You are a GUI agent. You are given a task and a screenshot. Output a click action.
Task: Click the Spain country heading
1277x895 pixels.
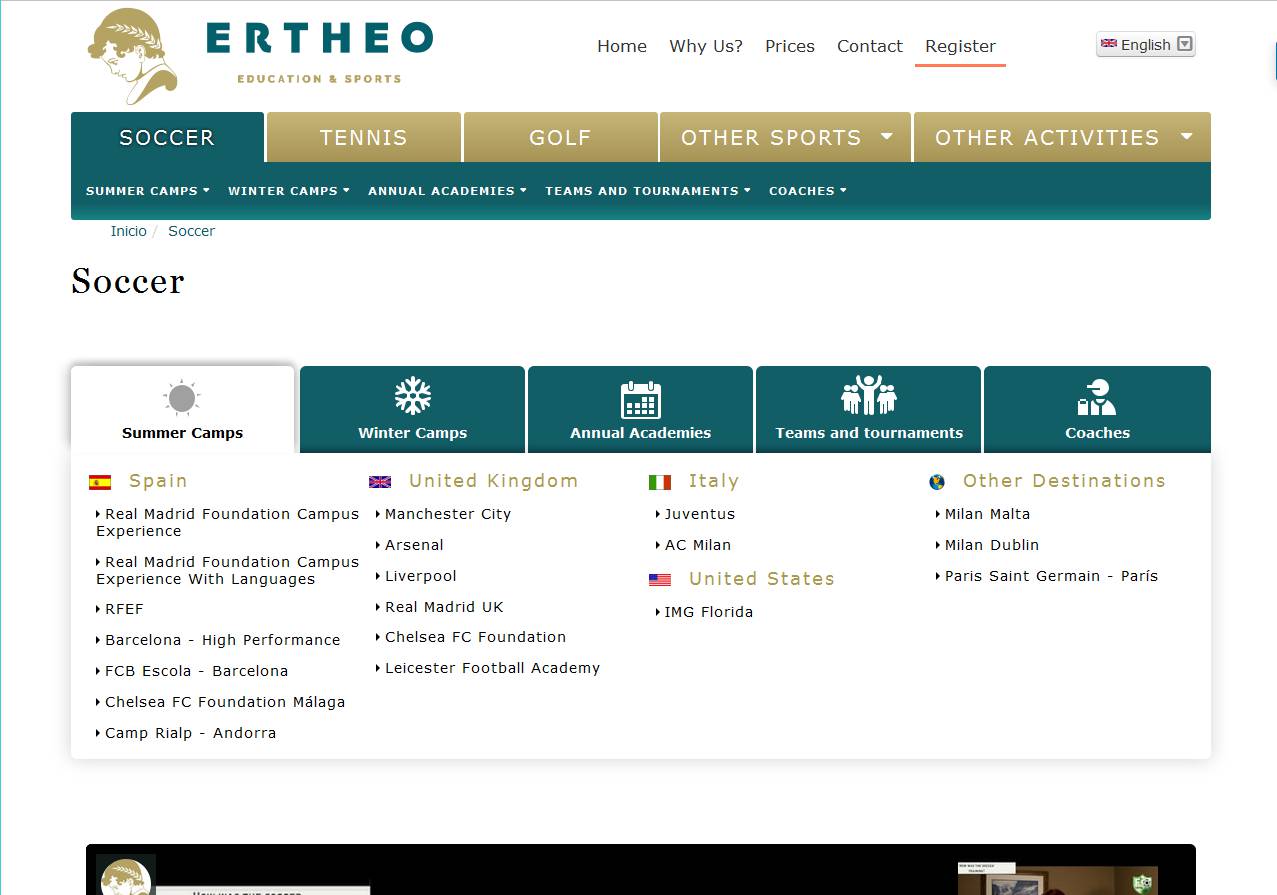point(158,481)
